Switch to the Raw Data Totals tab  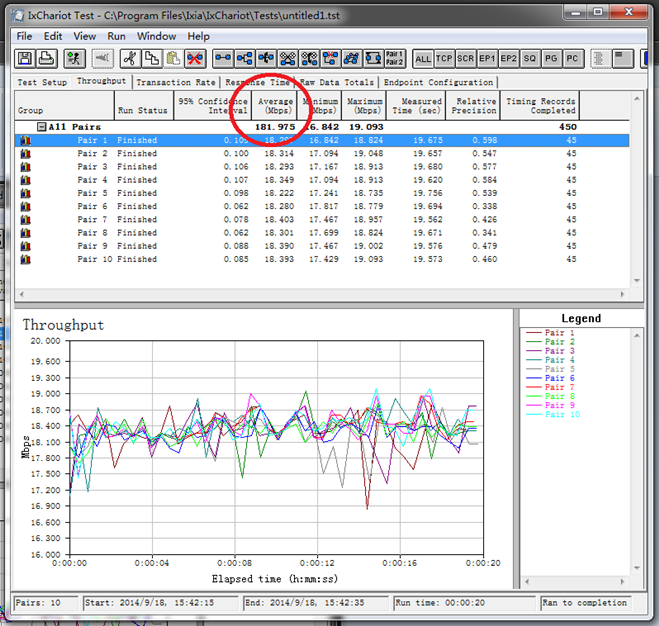(x=337, y=82)
